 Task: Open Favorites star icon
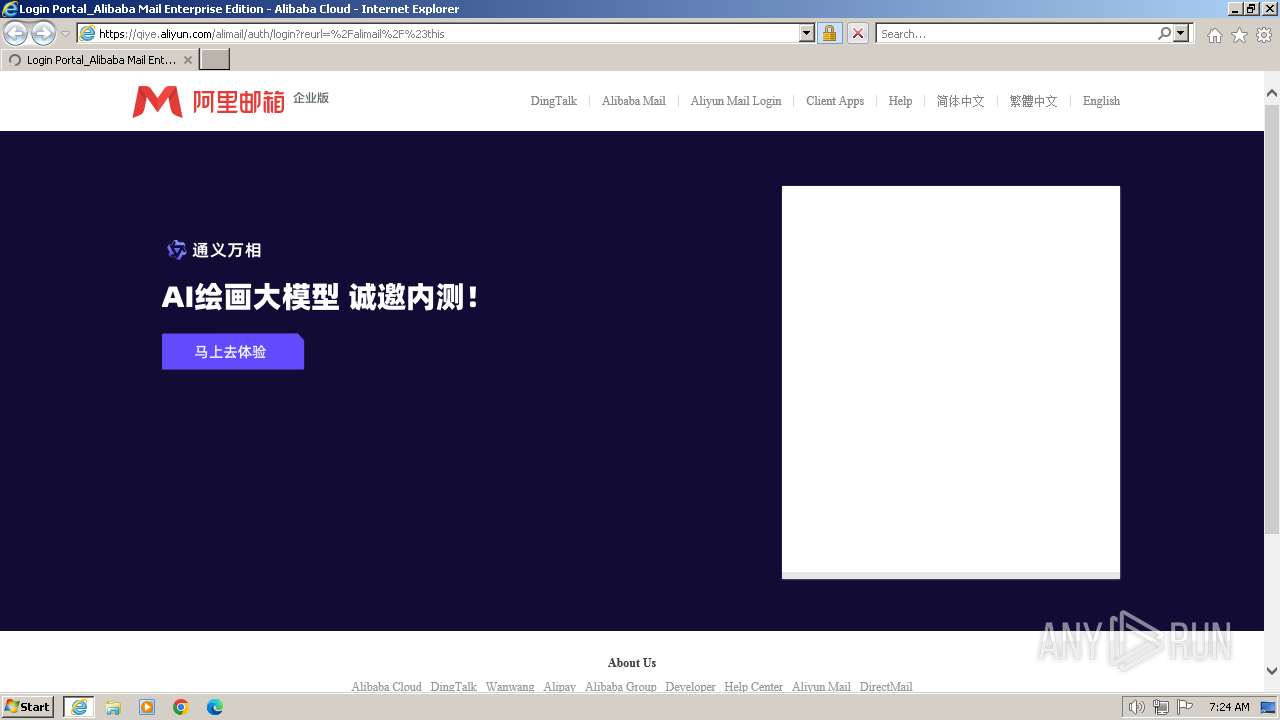pyautogui.click(x=1239, y=35)
